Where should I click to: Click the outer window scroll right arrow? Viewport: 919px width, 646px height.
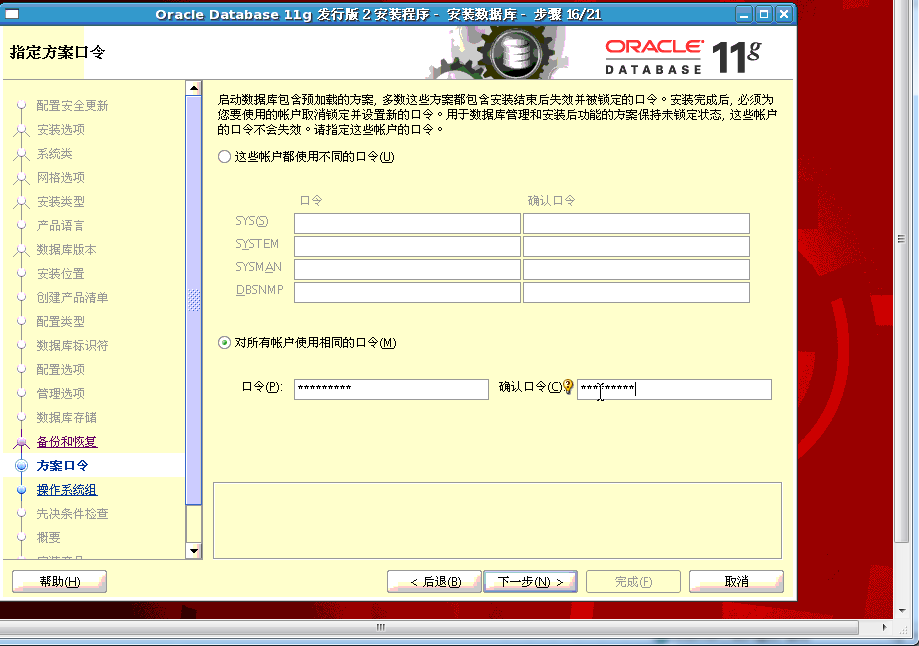(884, 627)
